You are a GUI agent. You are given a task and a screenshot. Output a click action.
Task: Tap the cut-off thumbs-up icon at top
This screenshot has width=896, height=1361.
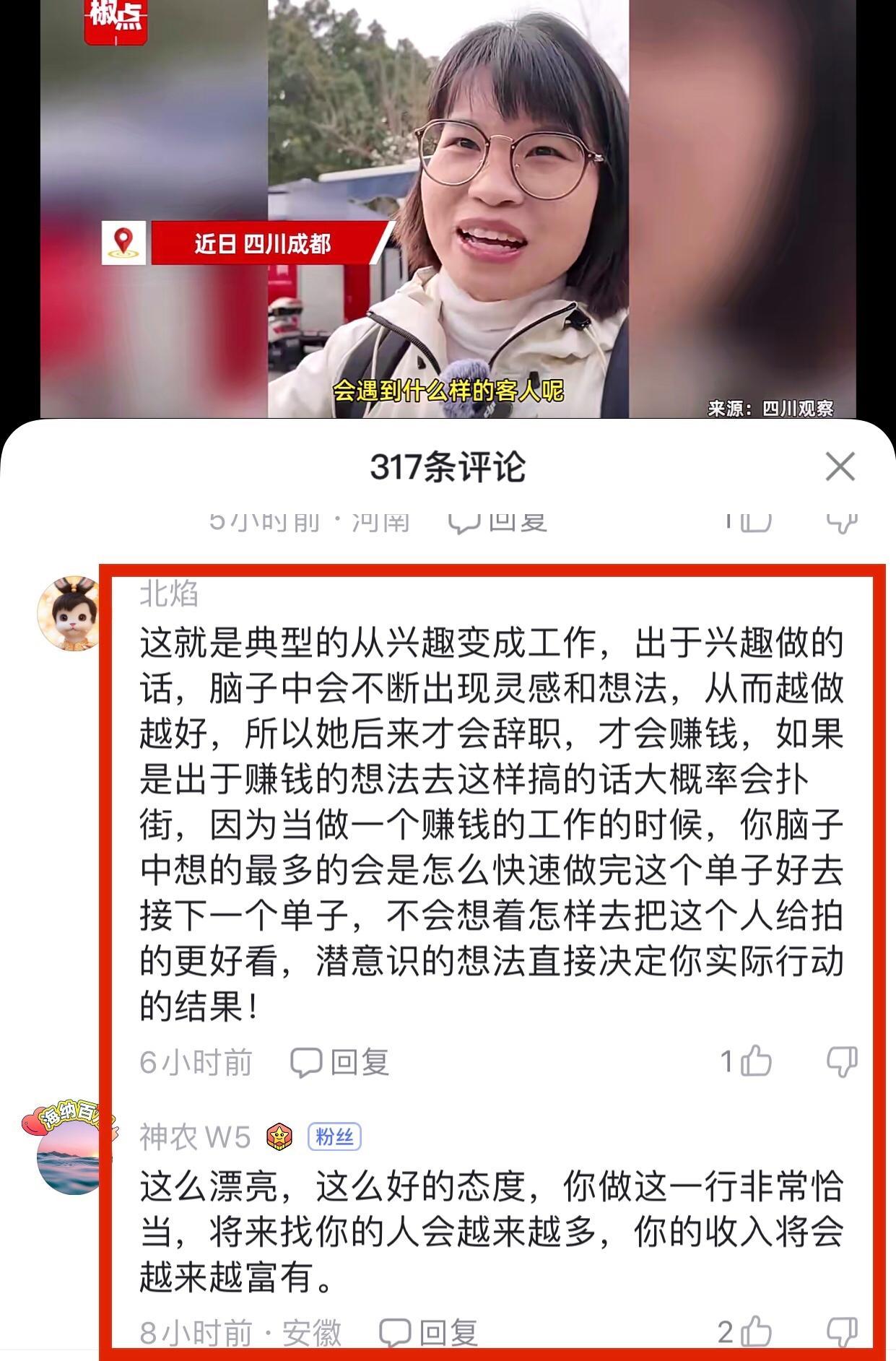click(x=756, y=521)
